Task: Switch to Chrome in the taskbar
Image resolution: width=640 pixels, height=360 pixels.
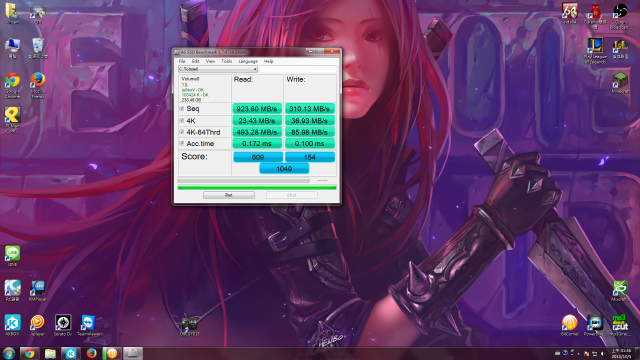Action: point(29,353)
